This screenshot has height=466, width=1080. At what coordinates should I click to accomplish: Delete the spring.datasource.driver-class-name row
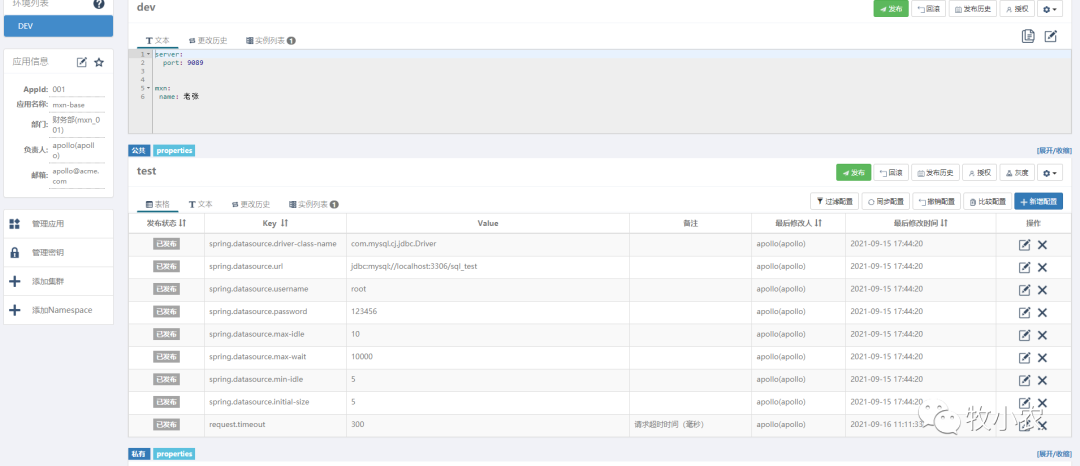point(1042,244)
